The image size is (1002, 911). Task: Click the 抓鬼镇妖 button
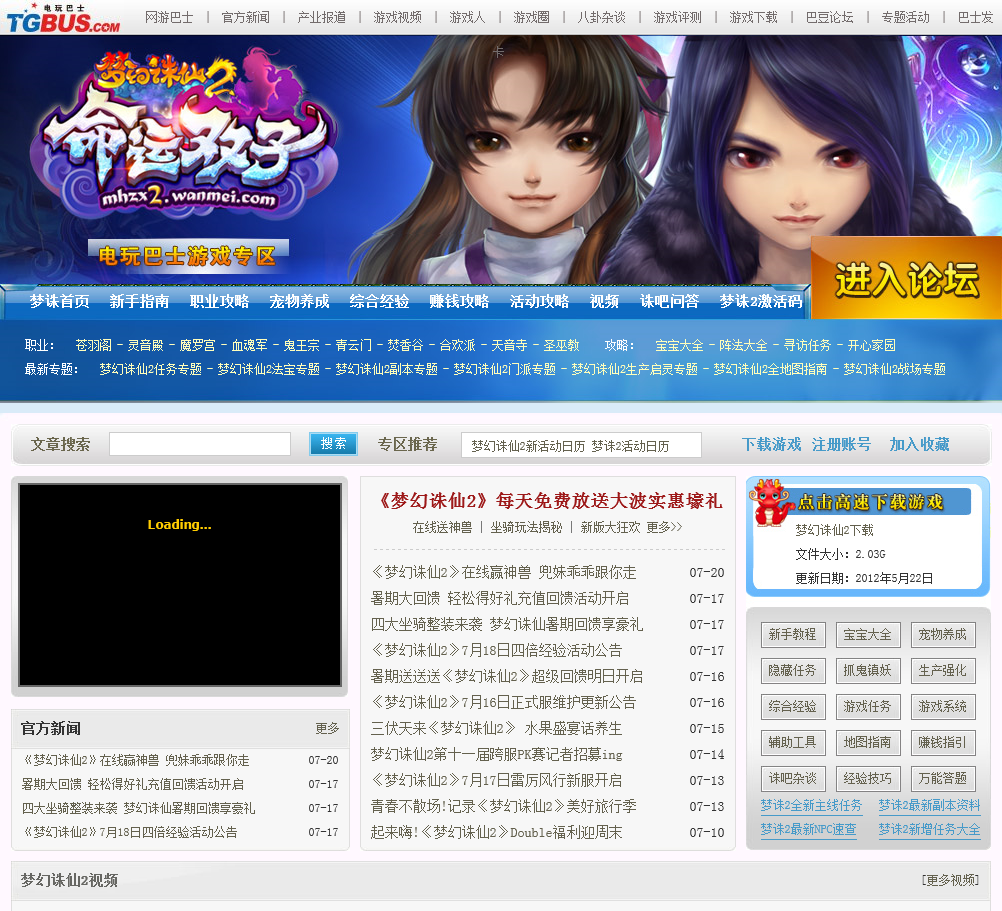(x=867, y=670)
